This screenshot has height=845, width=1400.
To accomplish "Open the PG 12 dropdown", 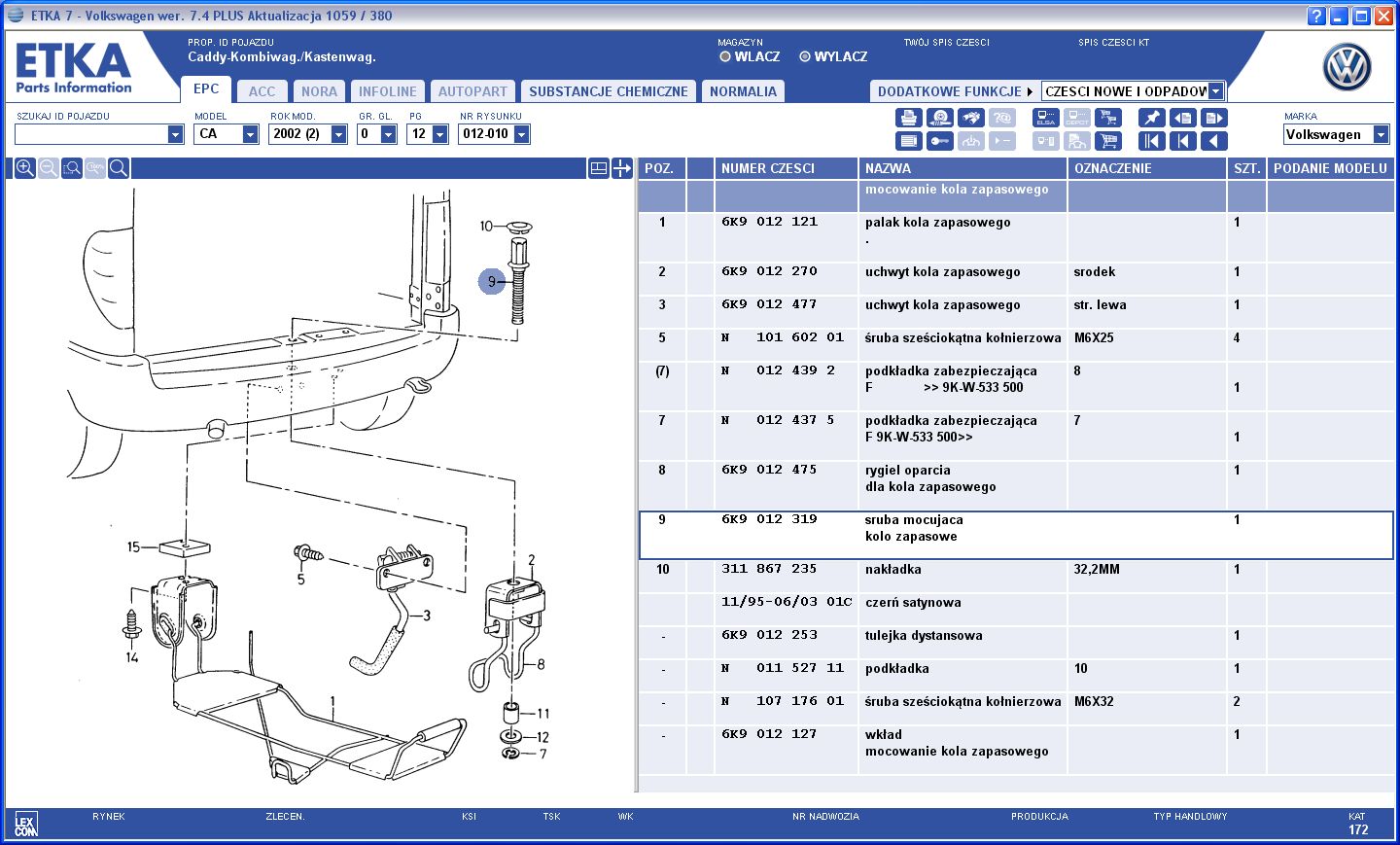I will (439, 134).
